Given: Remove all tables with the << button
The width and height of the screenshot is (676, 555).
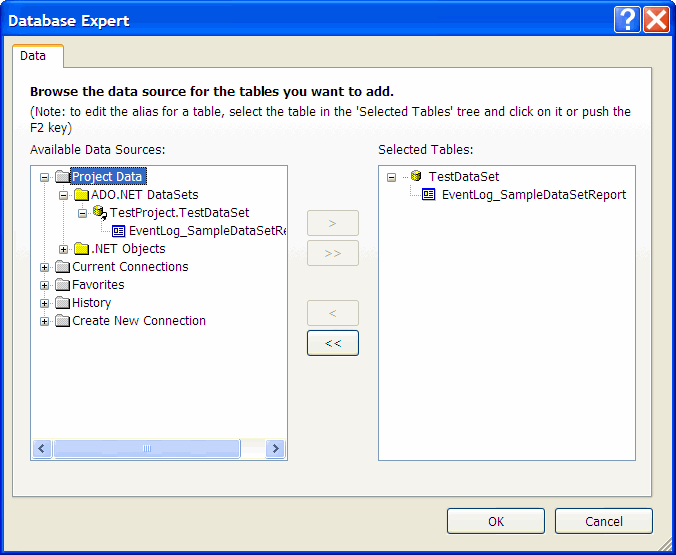Looking at the screenshot, I should pos(333,343).
